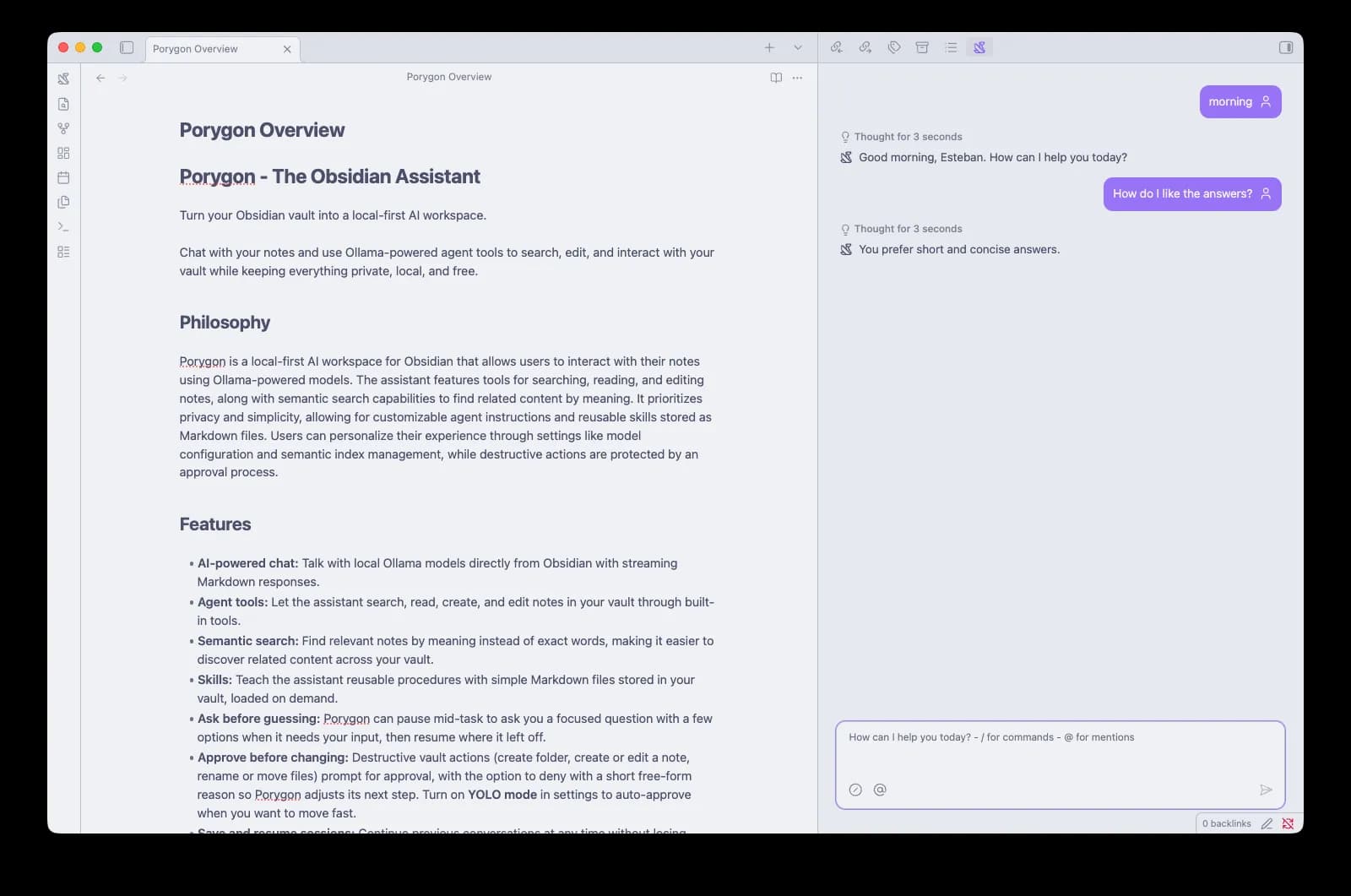Image resolution: width=1351 pixels, height=896 pixels.
Task: Toggle the right sidebar
Action: 1286,47
